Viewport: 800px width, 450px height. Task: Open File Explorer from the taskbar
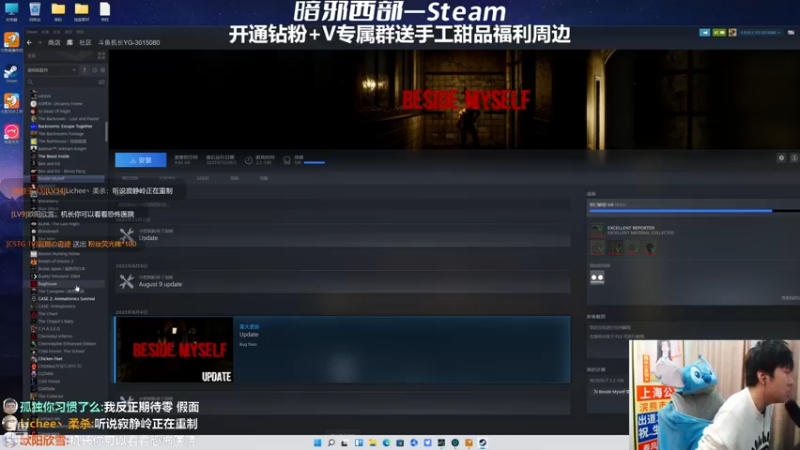coord(372,442)
